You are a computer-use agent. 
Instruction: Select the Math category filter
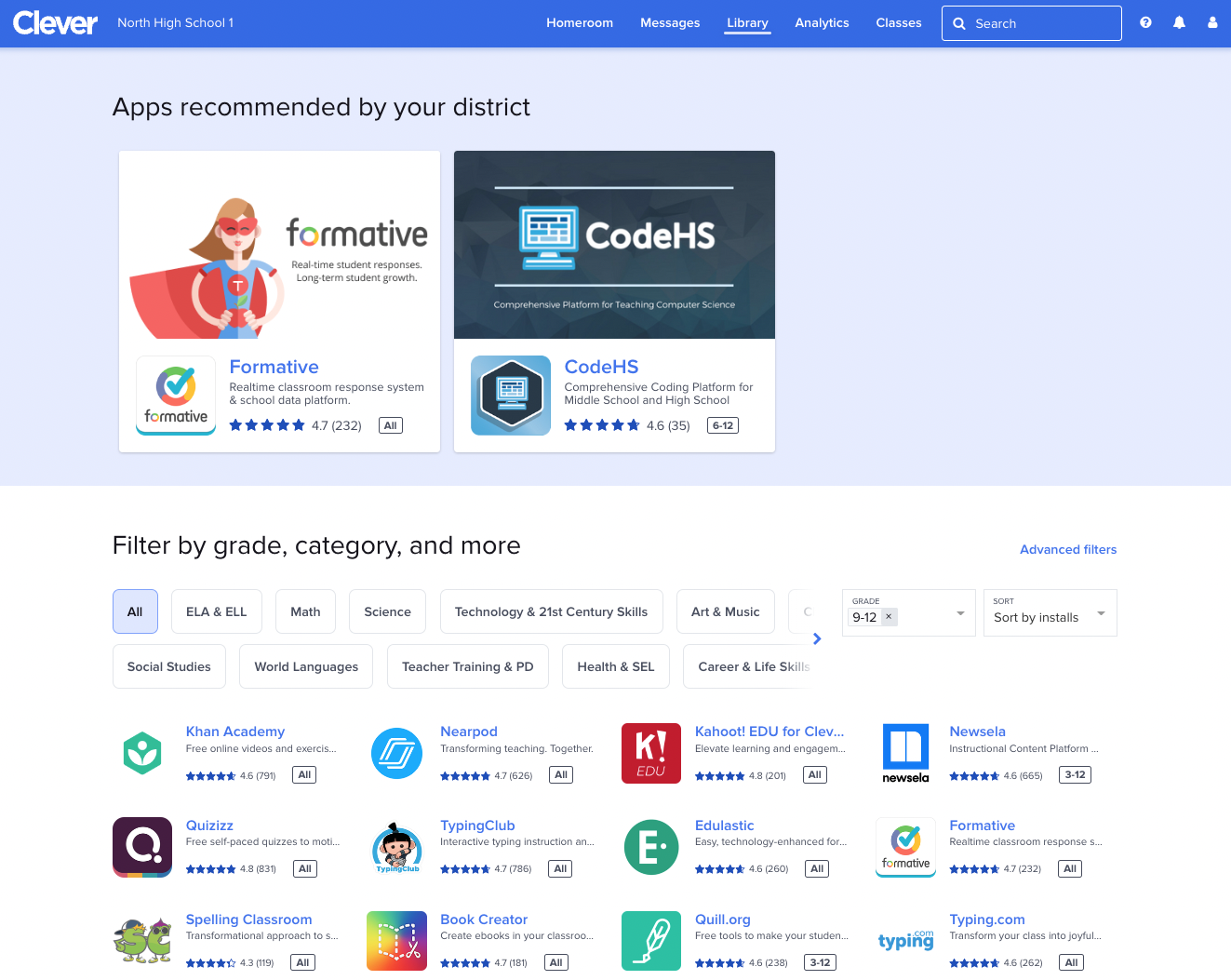coord(305,611)
